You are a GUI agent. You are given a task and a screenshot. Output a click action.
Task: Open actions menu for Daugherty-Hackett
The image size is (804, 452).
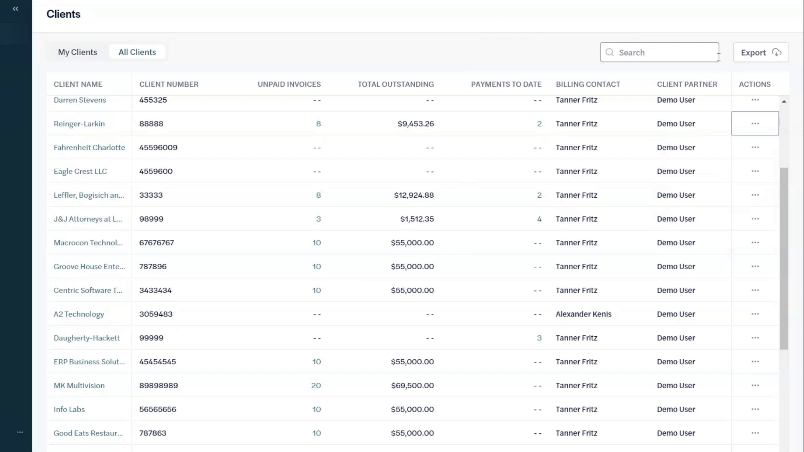pos(755,338)
